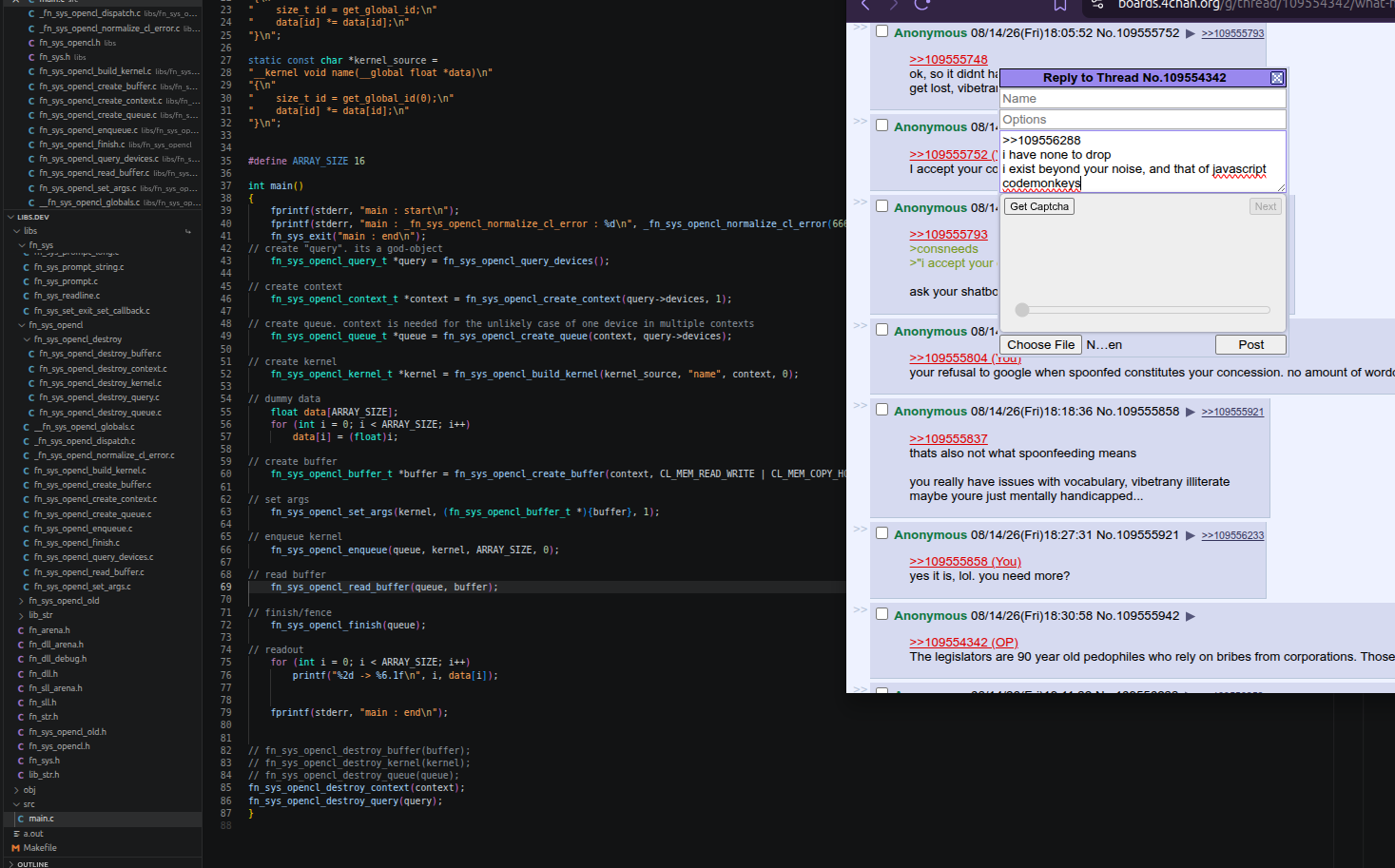Bookmark the current browser page
Image resolution: width=1395 pixels, height=868 pixels.
click(1060, 5)
